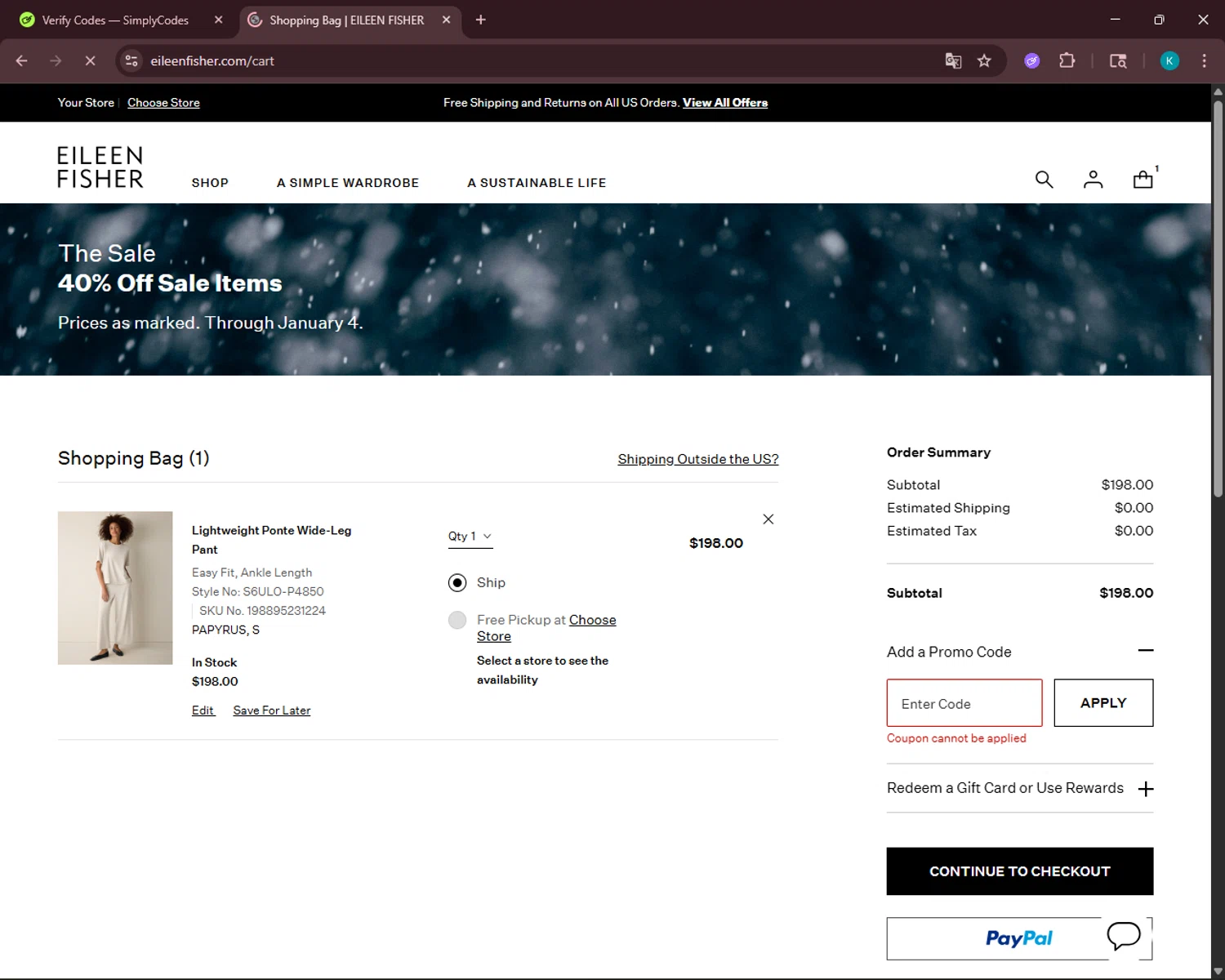Click the 40% Off Sale Items banner
1225x980 pixels.
click(x=604, y=290)
